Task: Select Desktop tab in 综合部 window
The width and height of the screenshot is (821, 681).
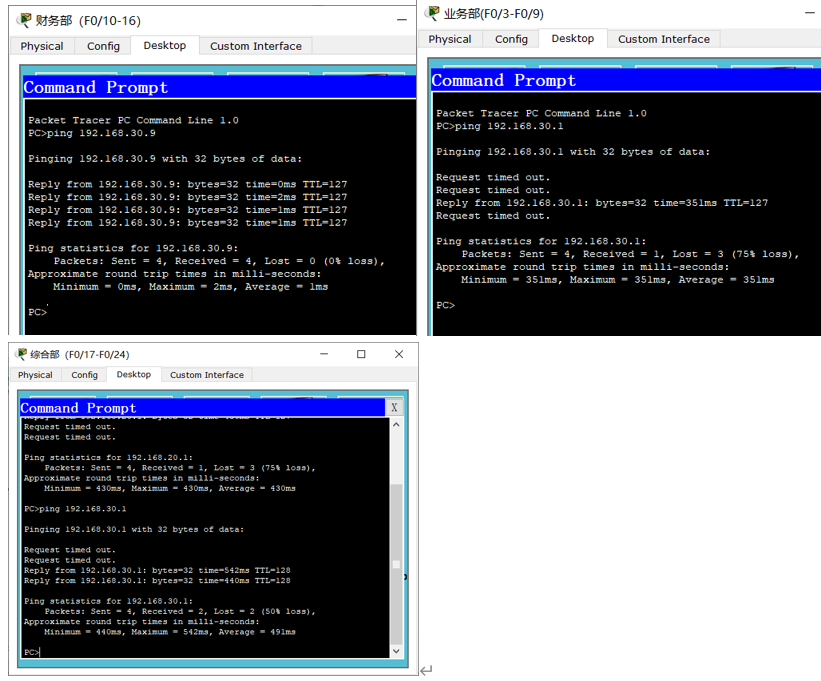Action: tap(134, 374)
